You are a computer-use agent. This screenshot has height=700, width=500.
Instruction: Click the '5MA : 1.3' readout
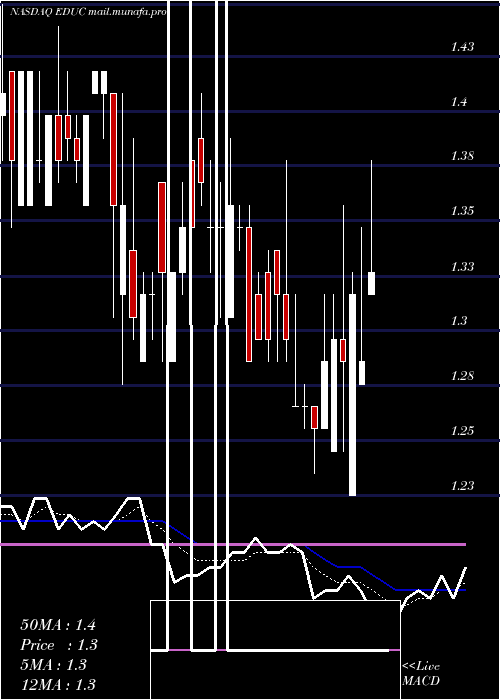53,665
